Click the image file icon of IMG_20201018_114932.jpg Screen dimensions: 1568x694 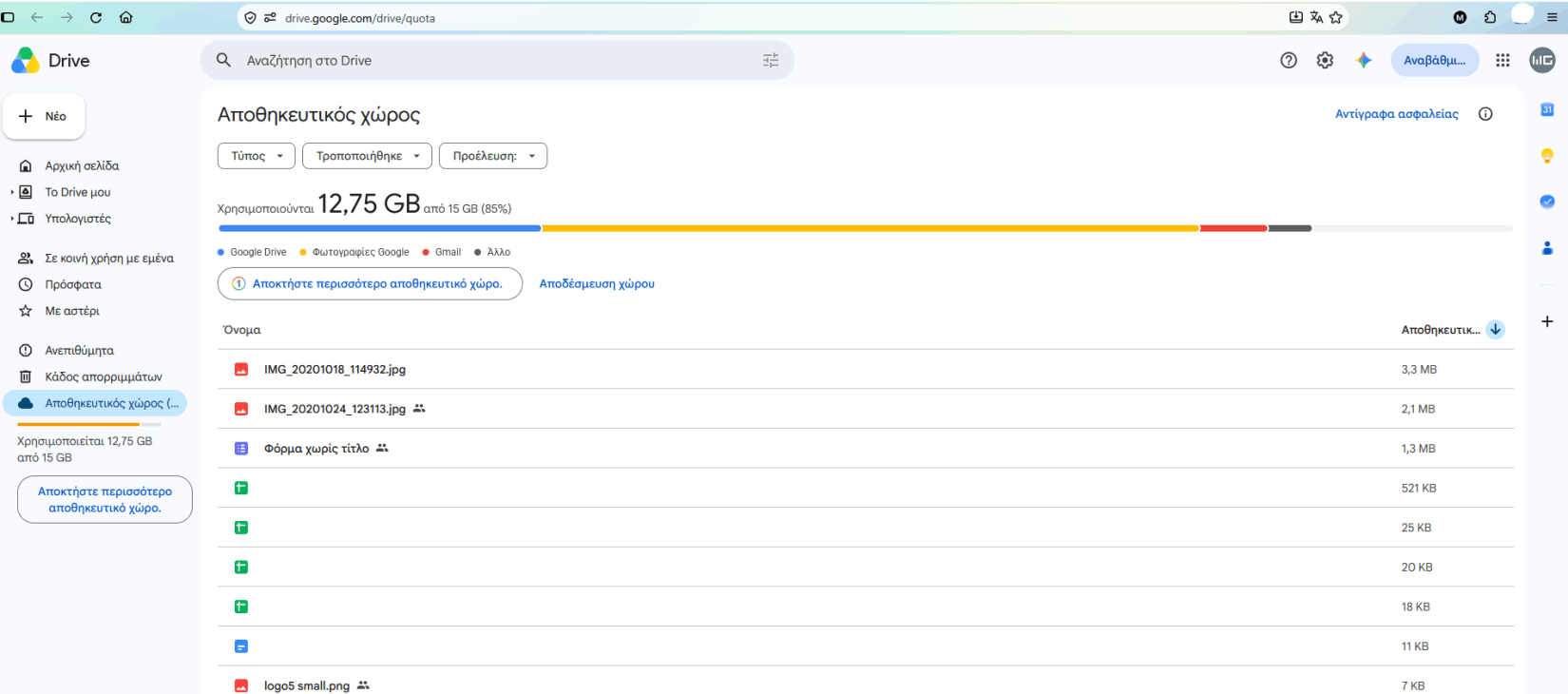pyautogui.click(x=241, y=370)
